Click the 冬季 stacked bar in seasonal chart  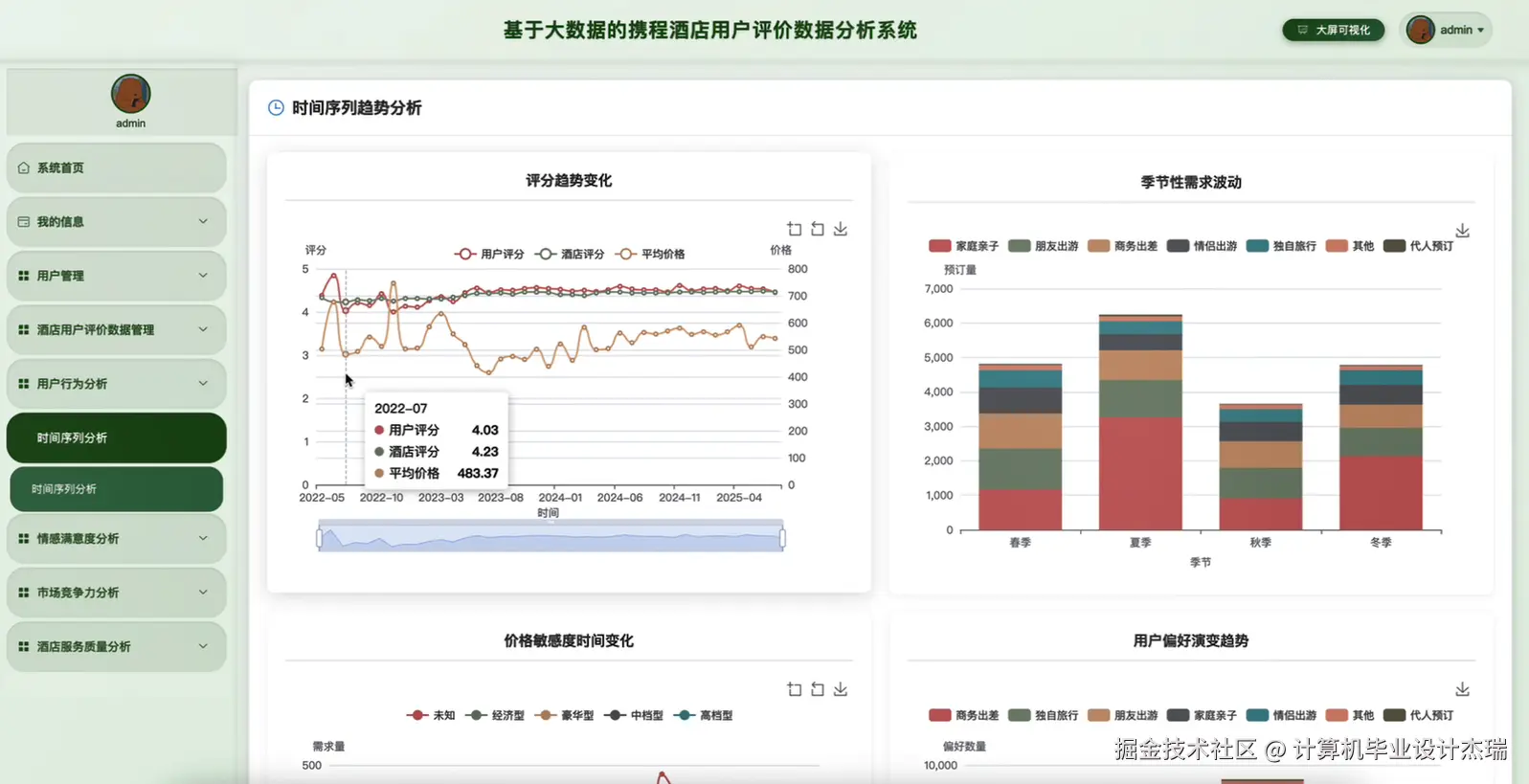tap(1381, 447)
